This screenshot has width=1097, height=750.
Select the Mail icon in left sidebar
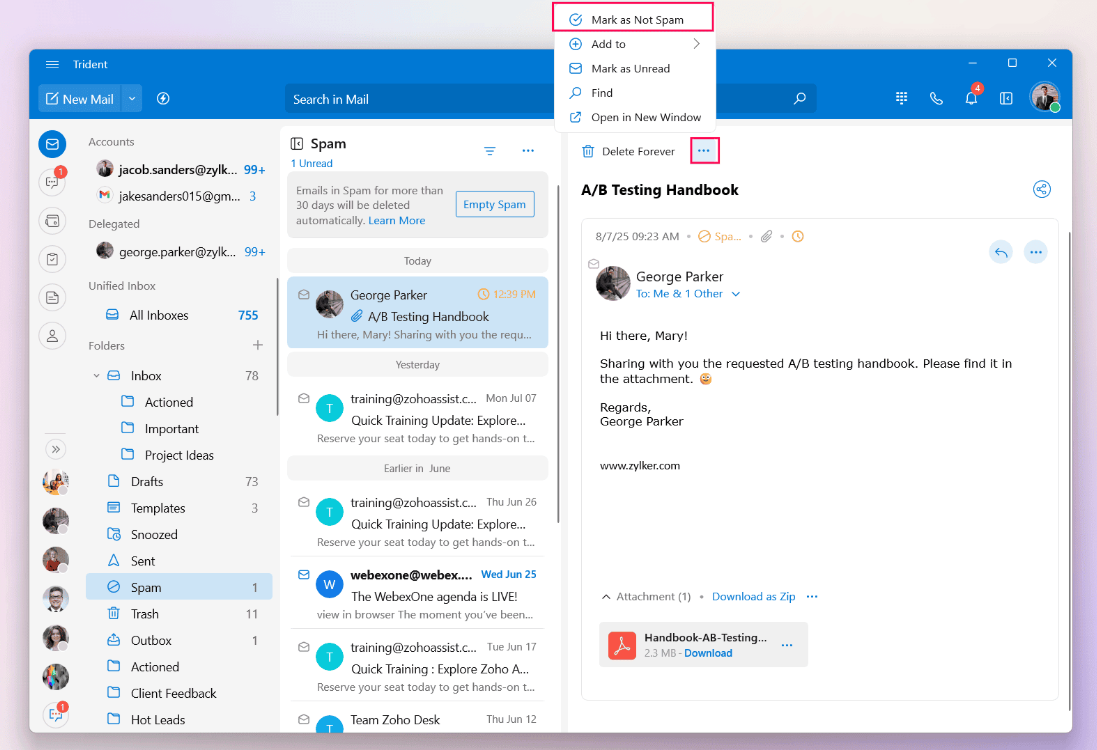pyautogui.click(x=52, y=144)
